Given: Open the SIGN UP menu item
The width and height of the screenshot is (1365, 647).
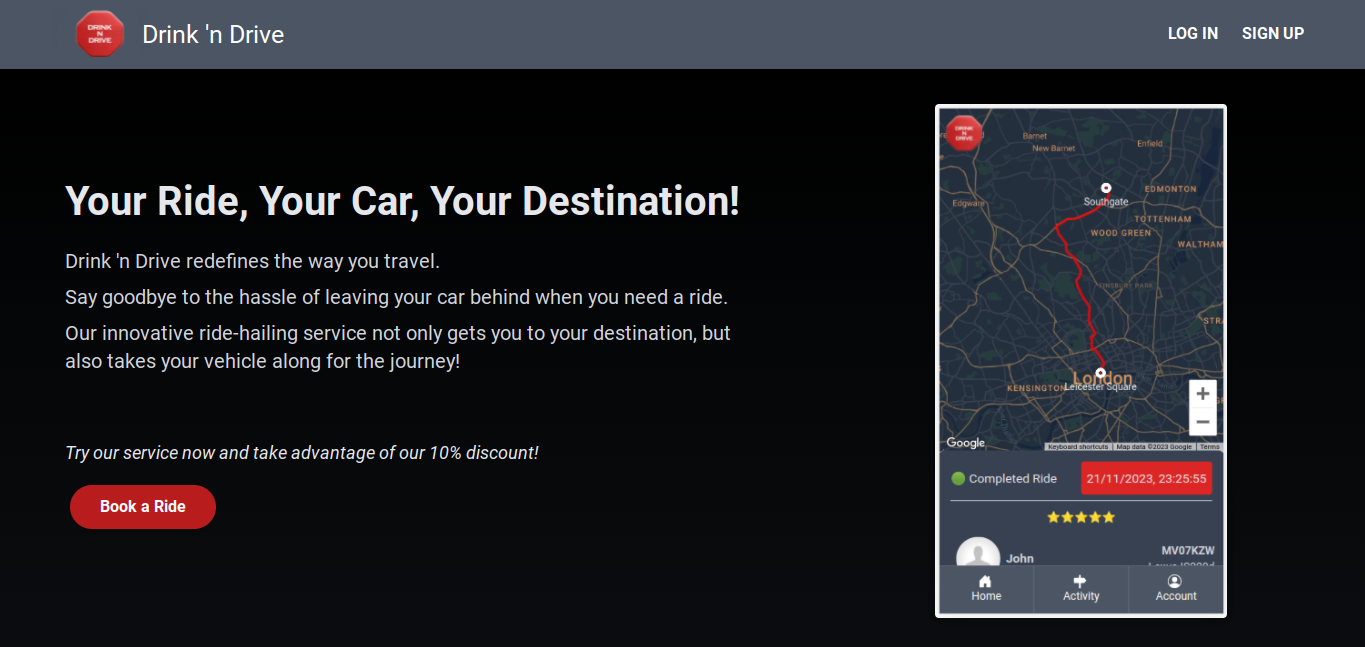Looking at the screenshot, I should pyautogui.click(x=1273, y=33).
